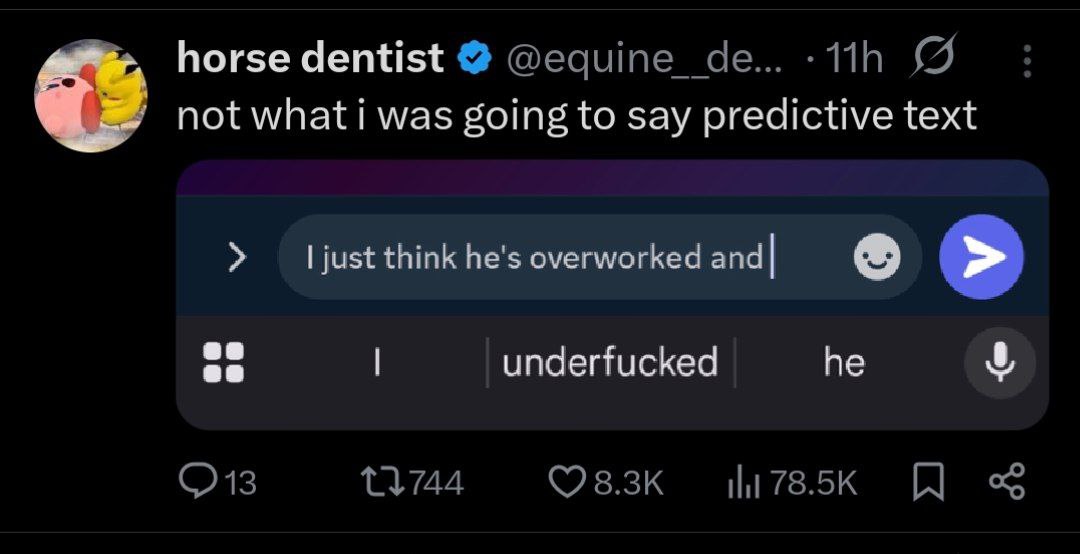Click the blue verified badge
The width and height of the screenshot is (1080, 554).
click(473, 60)
